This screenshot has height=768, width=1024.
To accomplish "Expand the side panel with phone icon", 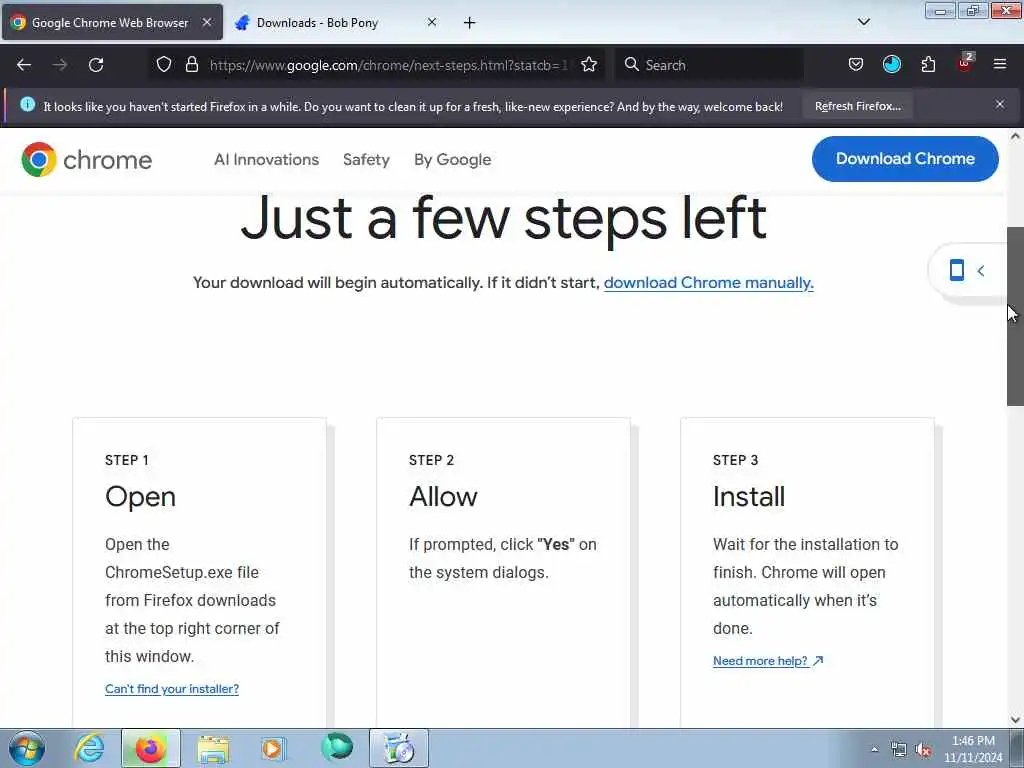I will [967, 270].
